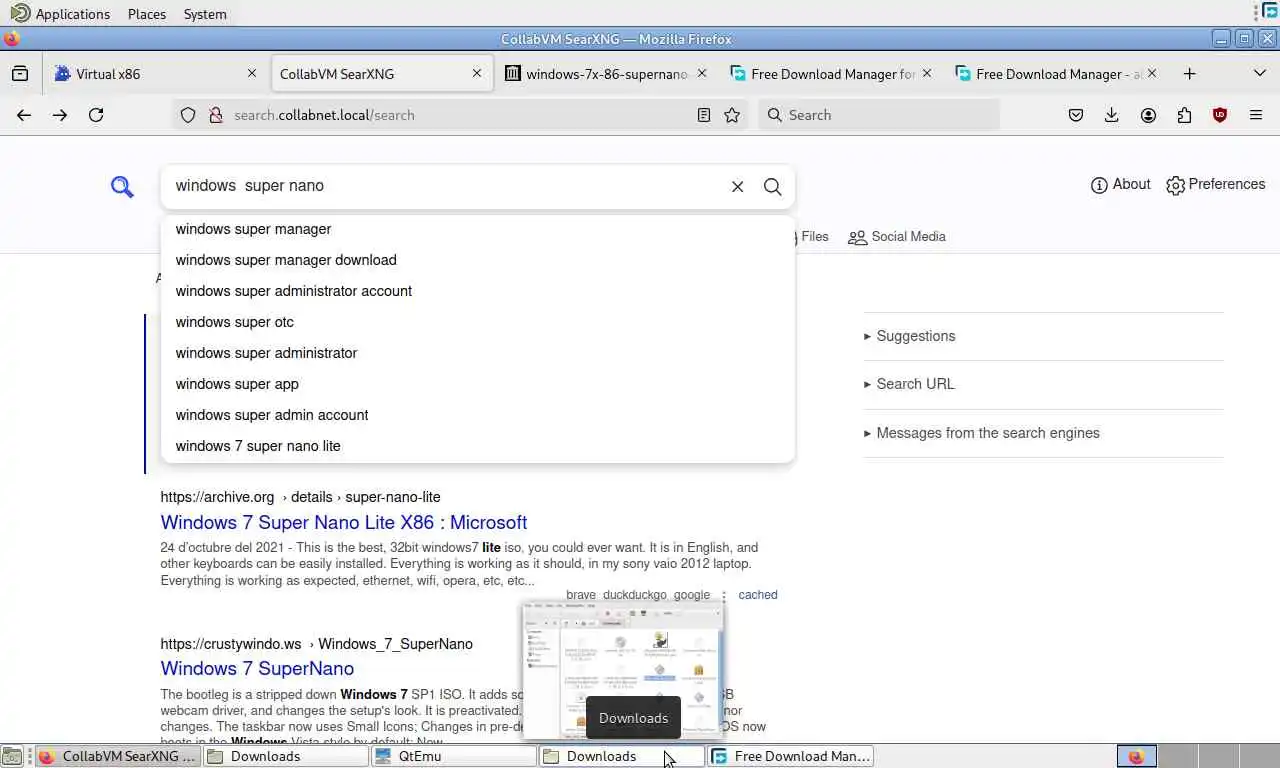Image resolution: width=1280 pixels, height=768 pixels.
Task: Open the System menu
Action: [x=205, y=14]
